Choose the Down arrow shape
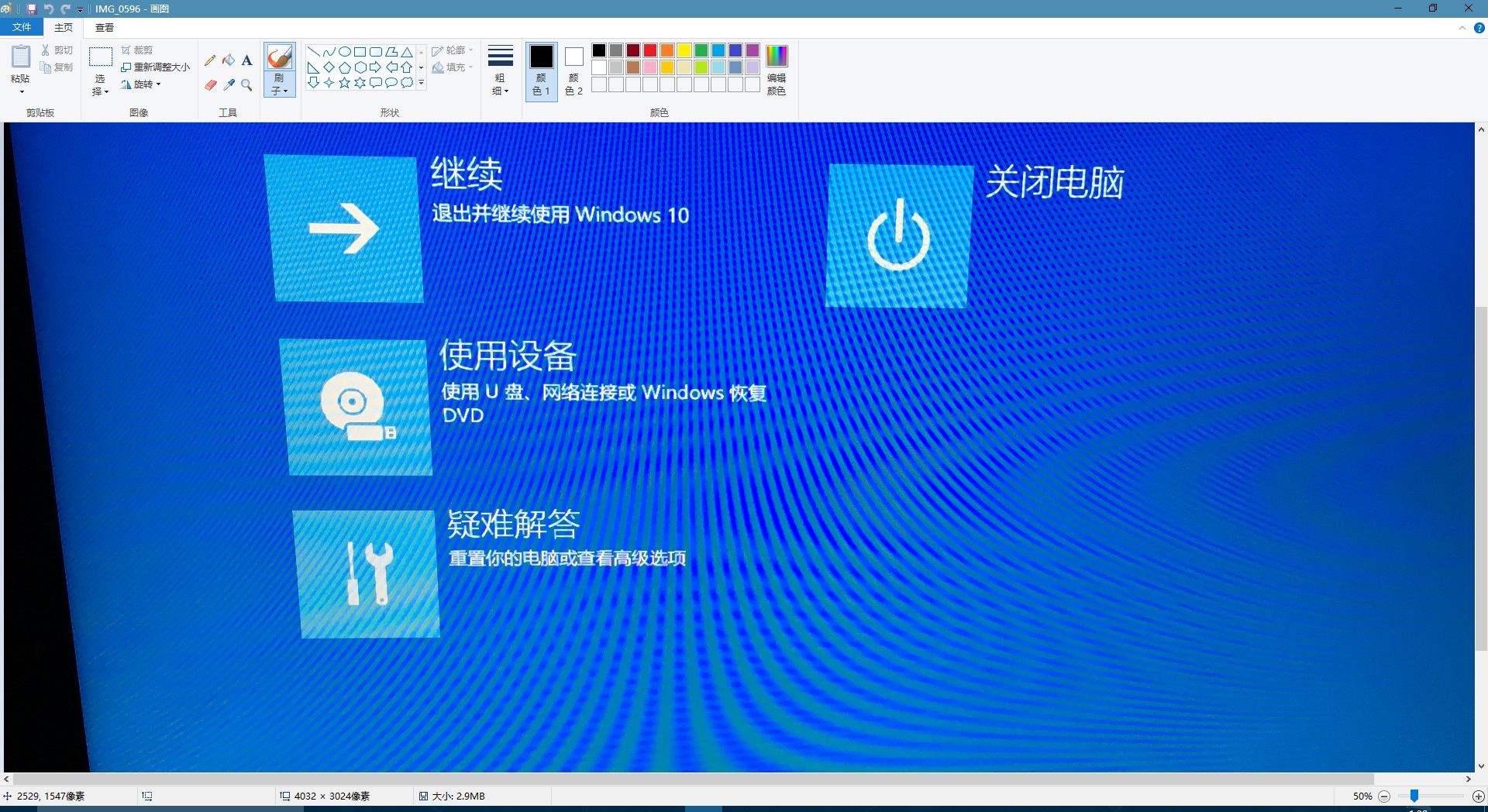The image size is (1488, 812). tap(313, 83)
